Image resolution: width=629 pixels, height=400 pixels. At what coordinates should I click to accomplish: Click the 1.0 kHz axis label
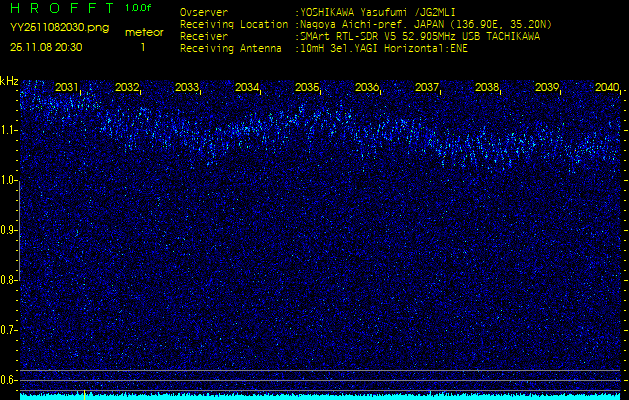coord(9,180)
